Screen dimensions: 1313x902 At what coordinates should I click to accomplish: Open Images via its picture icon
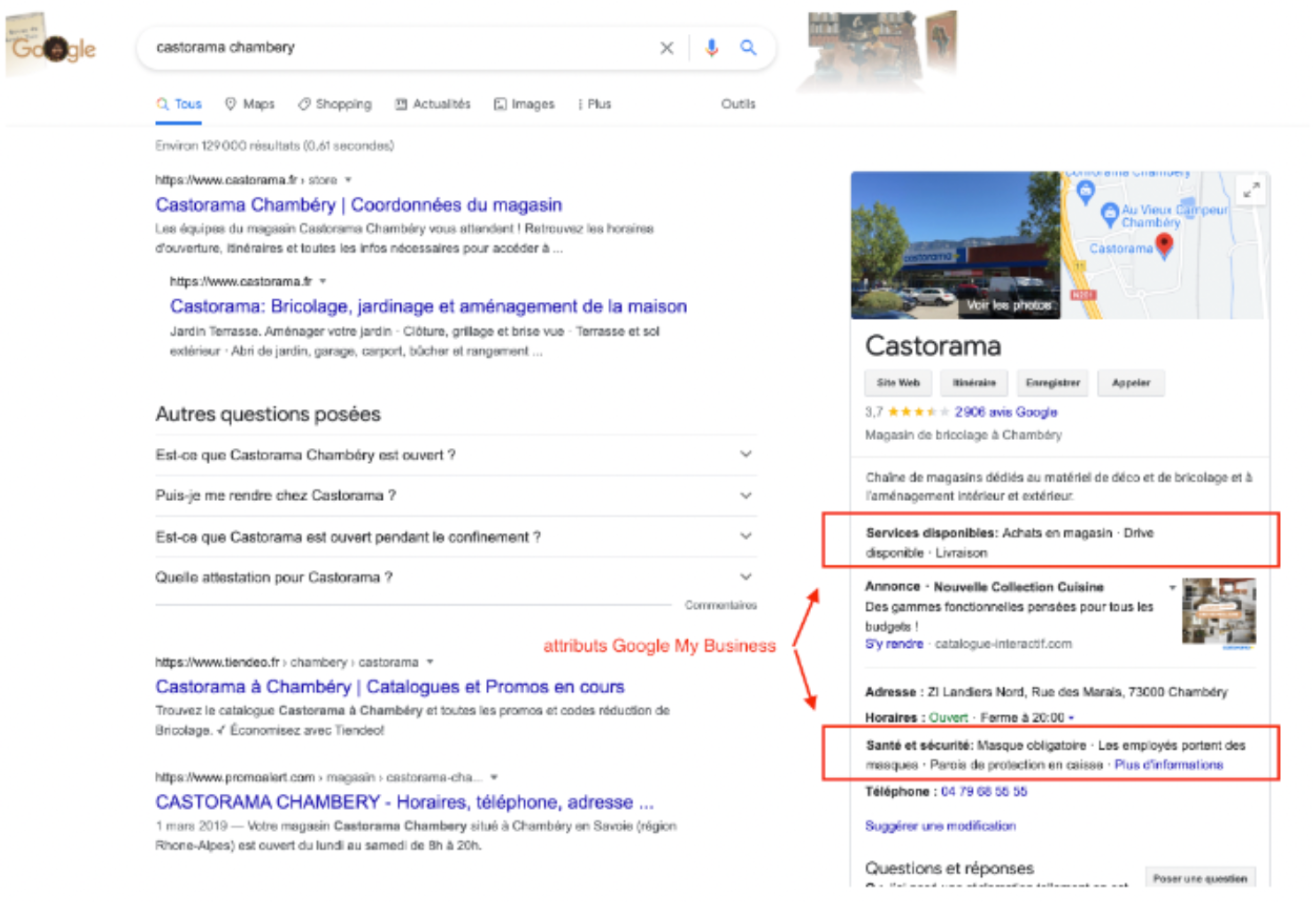(503, 103)
